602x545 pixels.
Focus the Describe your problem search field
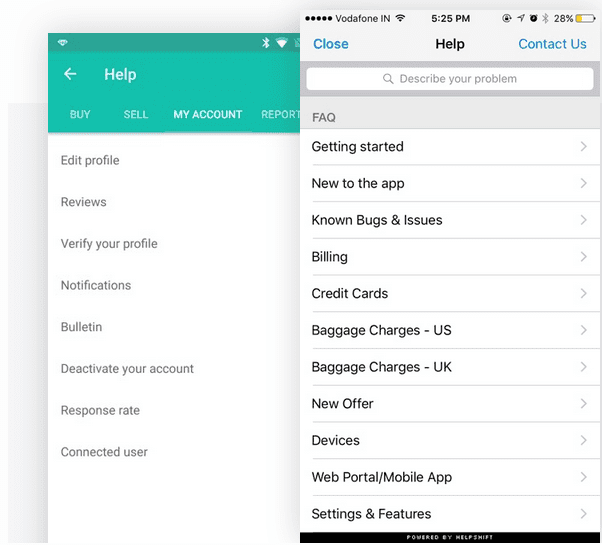pyautogui.click(x=450, y=79)
